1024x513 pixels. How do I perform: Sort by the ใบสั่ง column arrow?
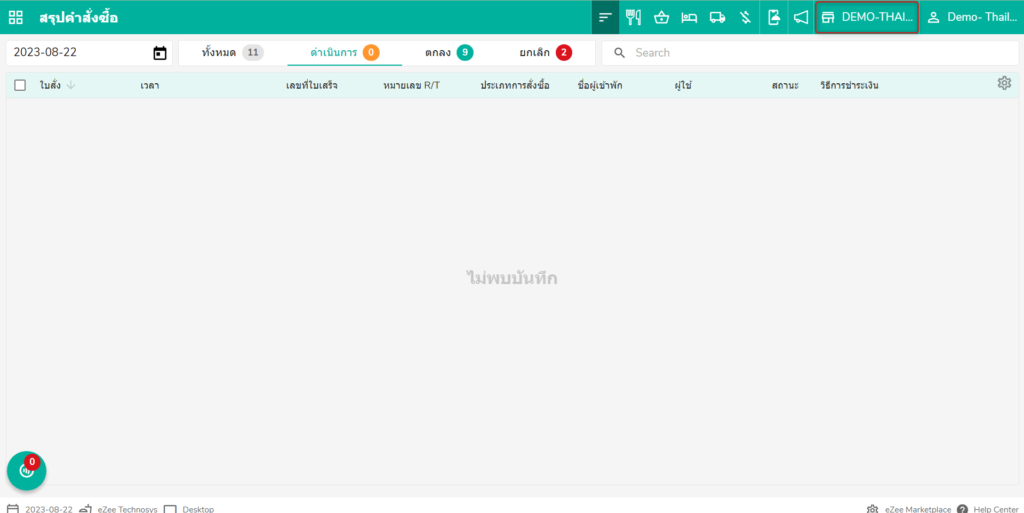(71, 86)
